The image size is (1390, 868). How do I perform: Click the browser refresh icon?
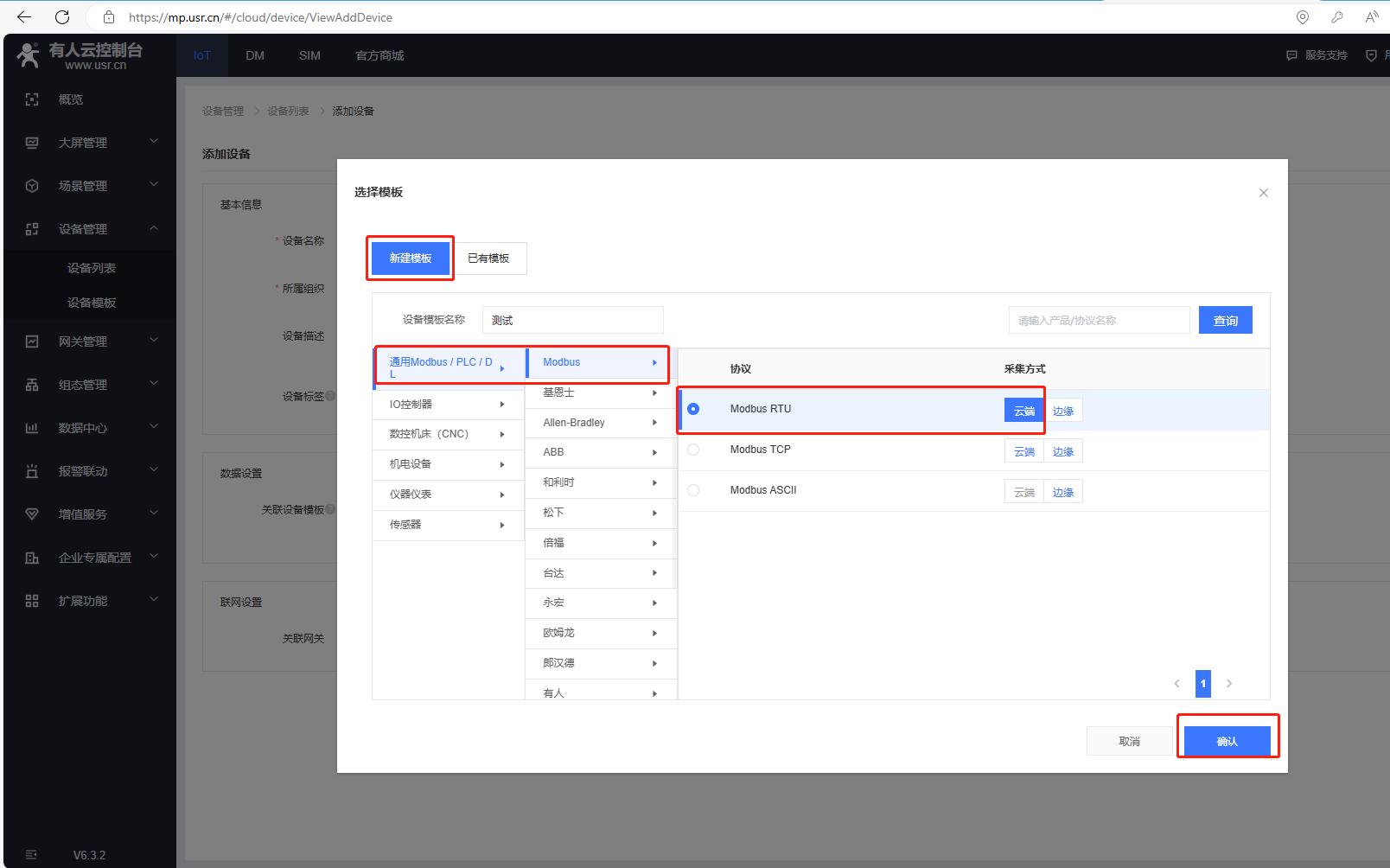coord(62,17)
